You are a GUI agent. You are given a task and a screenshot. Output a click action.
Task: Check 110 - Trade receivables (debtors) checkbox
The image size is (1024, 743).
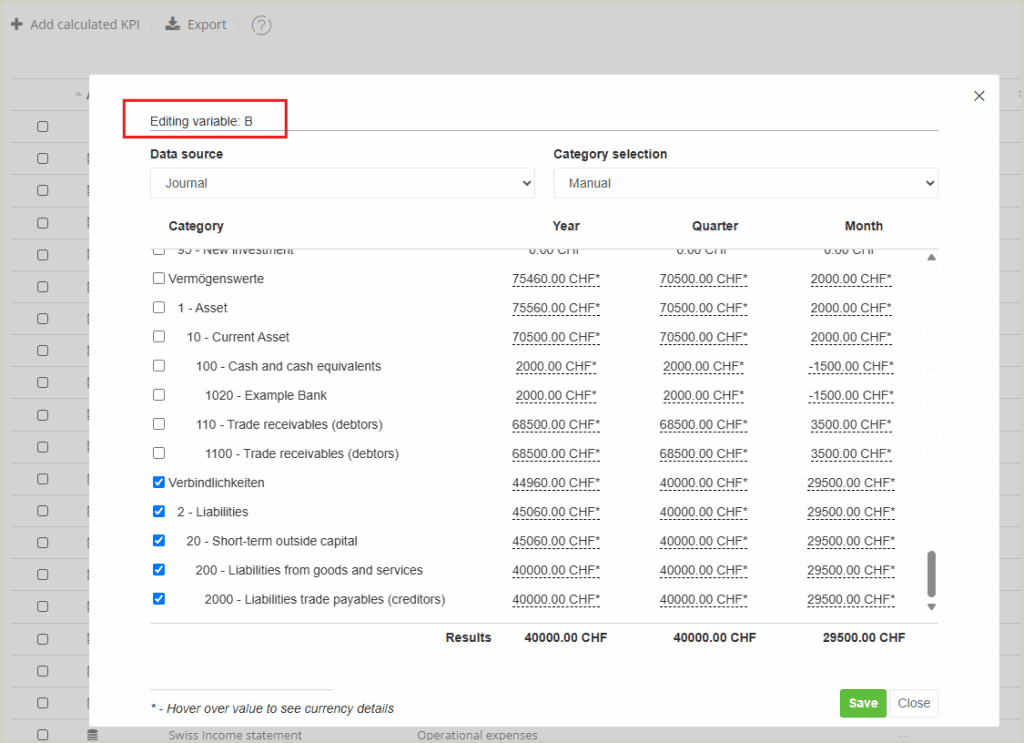point(159,424)
